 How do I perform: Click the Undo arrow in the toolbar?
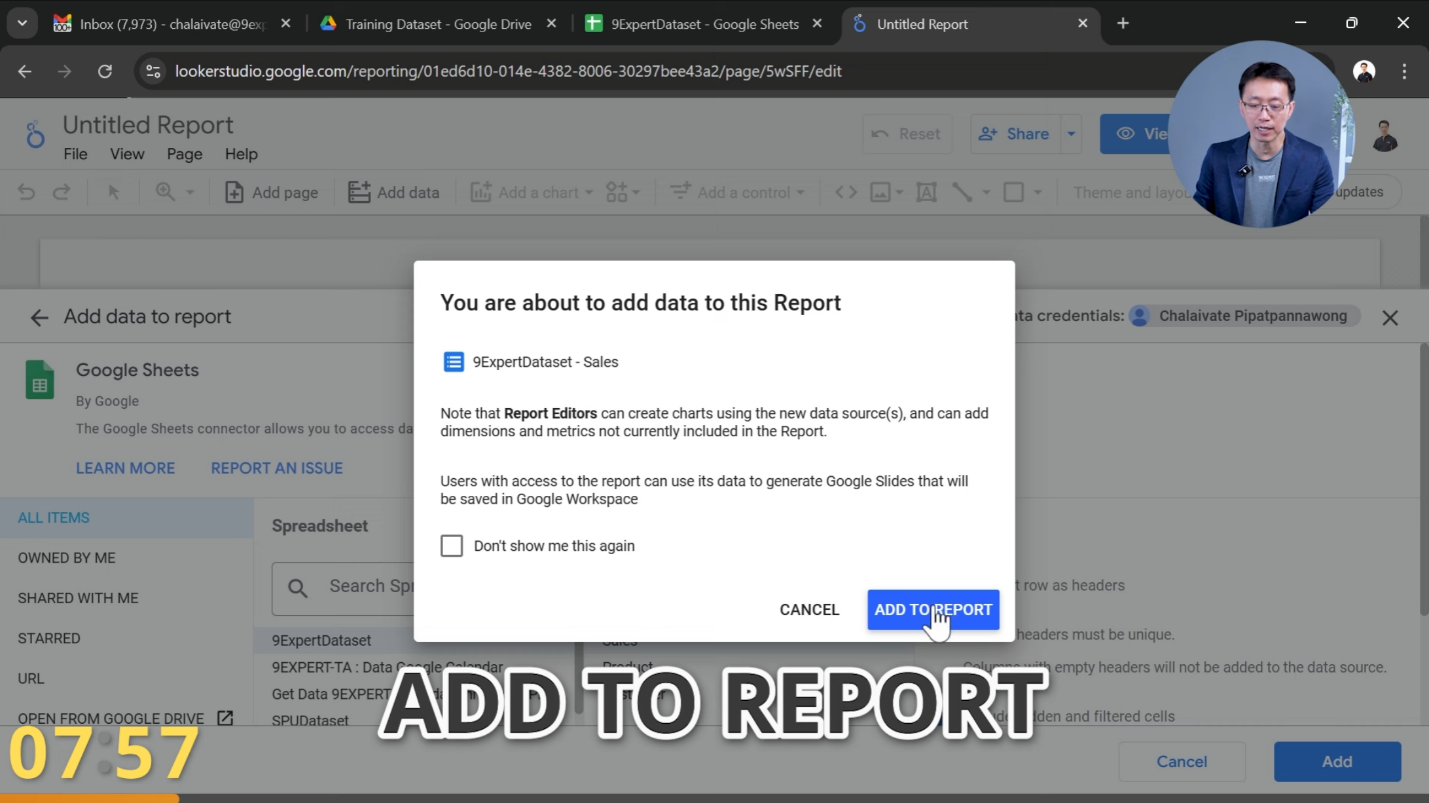(26, 191)
